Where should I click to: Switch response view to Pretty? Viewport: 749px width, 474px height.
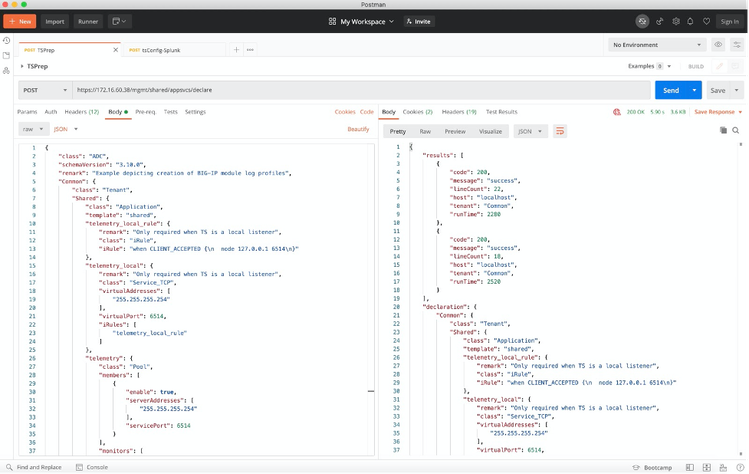coord(398,131)
